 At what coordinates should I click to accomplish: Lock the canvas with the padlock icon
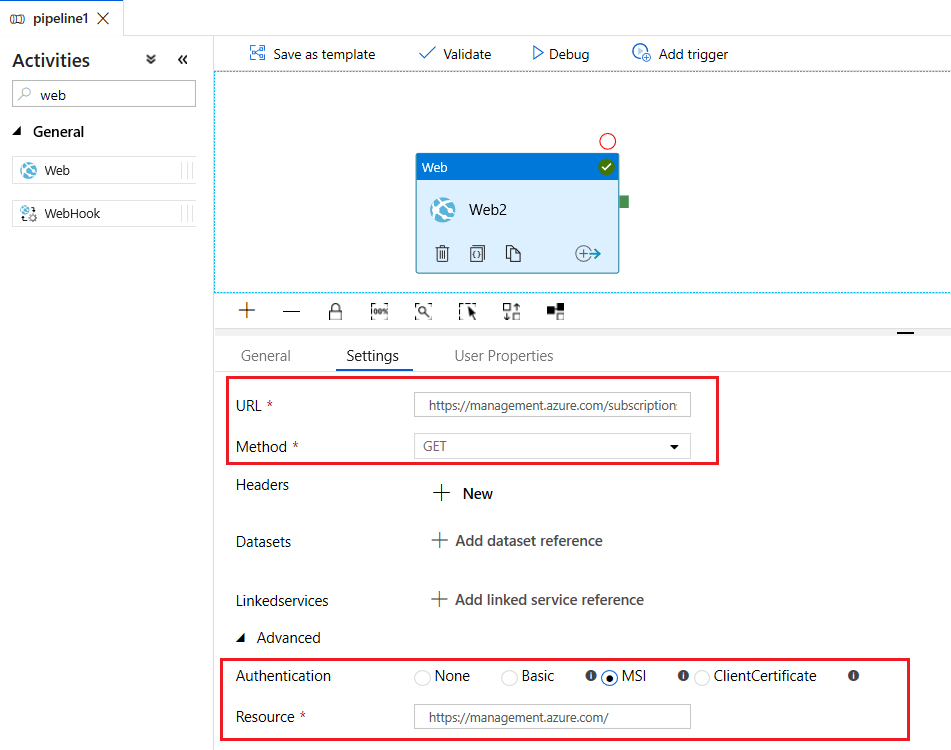tap(335, 310)
